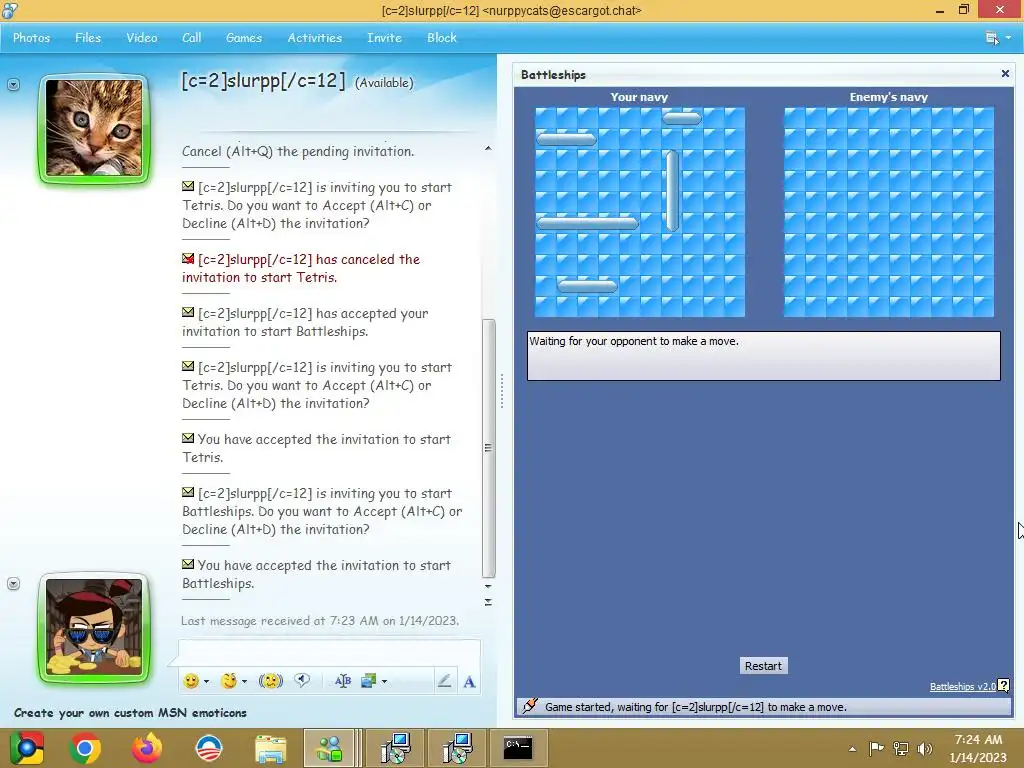This screenshot has height=768, width=1024.
Task: Click the chat scrollbar up arrow
Action: (x=488, y=149)
